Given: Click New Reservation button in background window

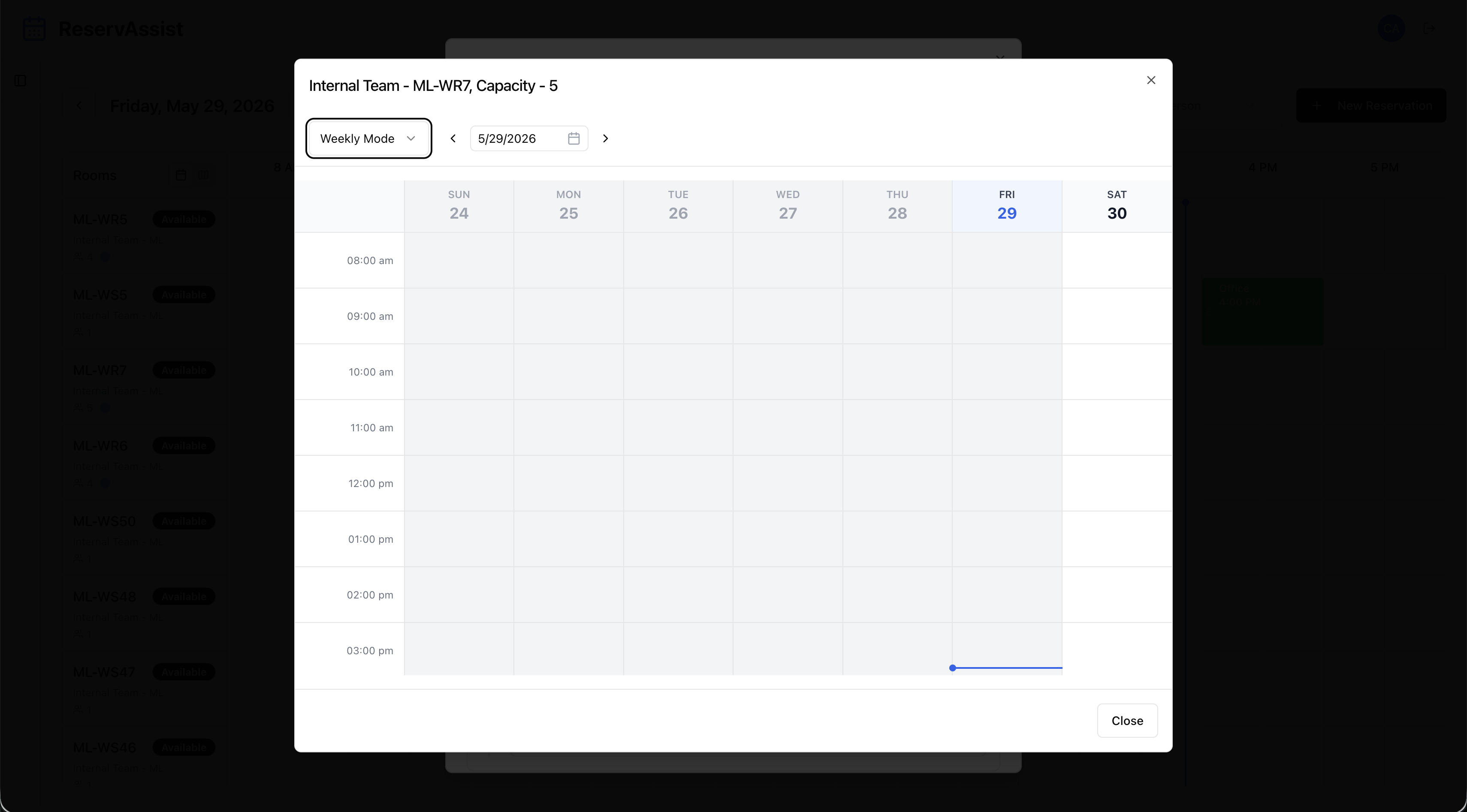Looking at the screenshot, I should tap(1371, 106).
